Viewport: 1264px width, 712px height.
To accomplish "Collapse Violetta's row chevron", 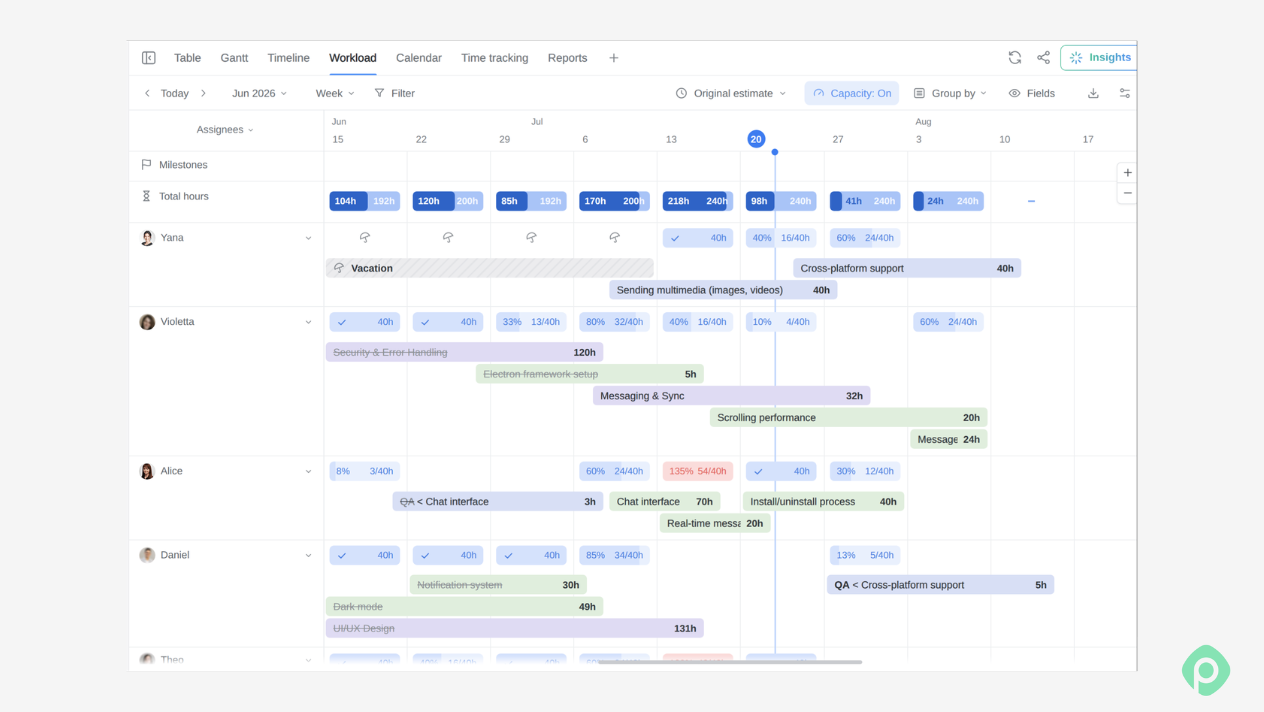I will [308, 322].
